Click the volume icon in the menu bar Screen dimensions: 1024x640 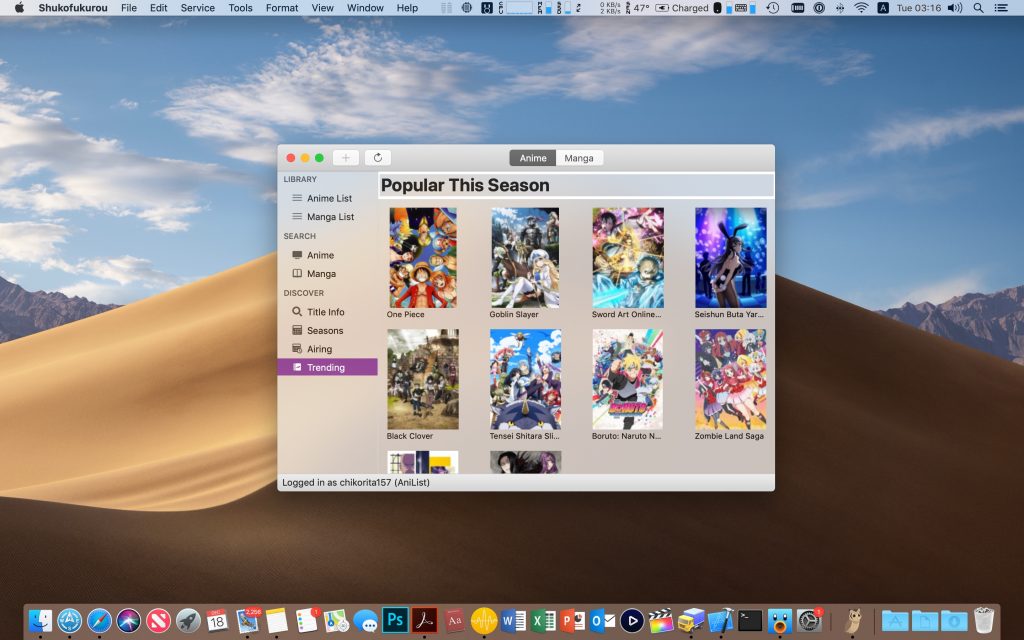pos(955,8)
